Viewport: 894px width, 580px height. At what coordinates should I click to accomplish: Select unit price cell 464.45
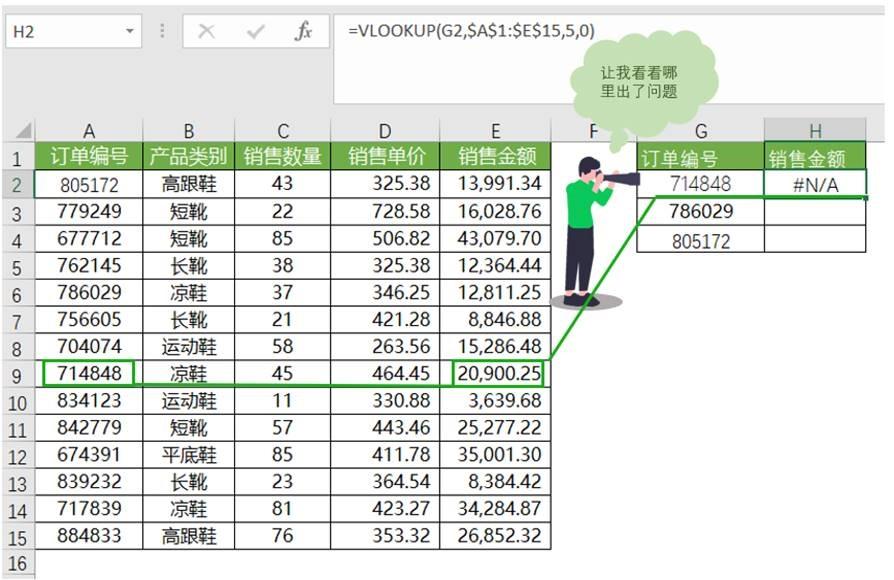click(x=385, y=374)
